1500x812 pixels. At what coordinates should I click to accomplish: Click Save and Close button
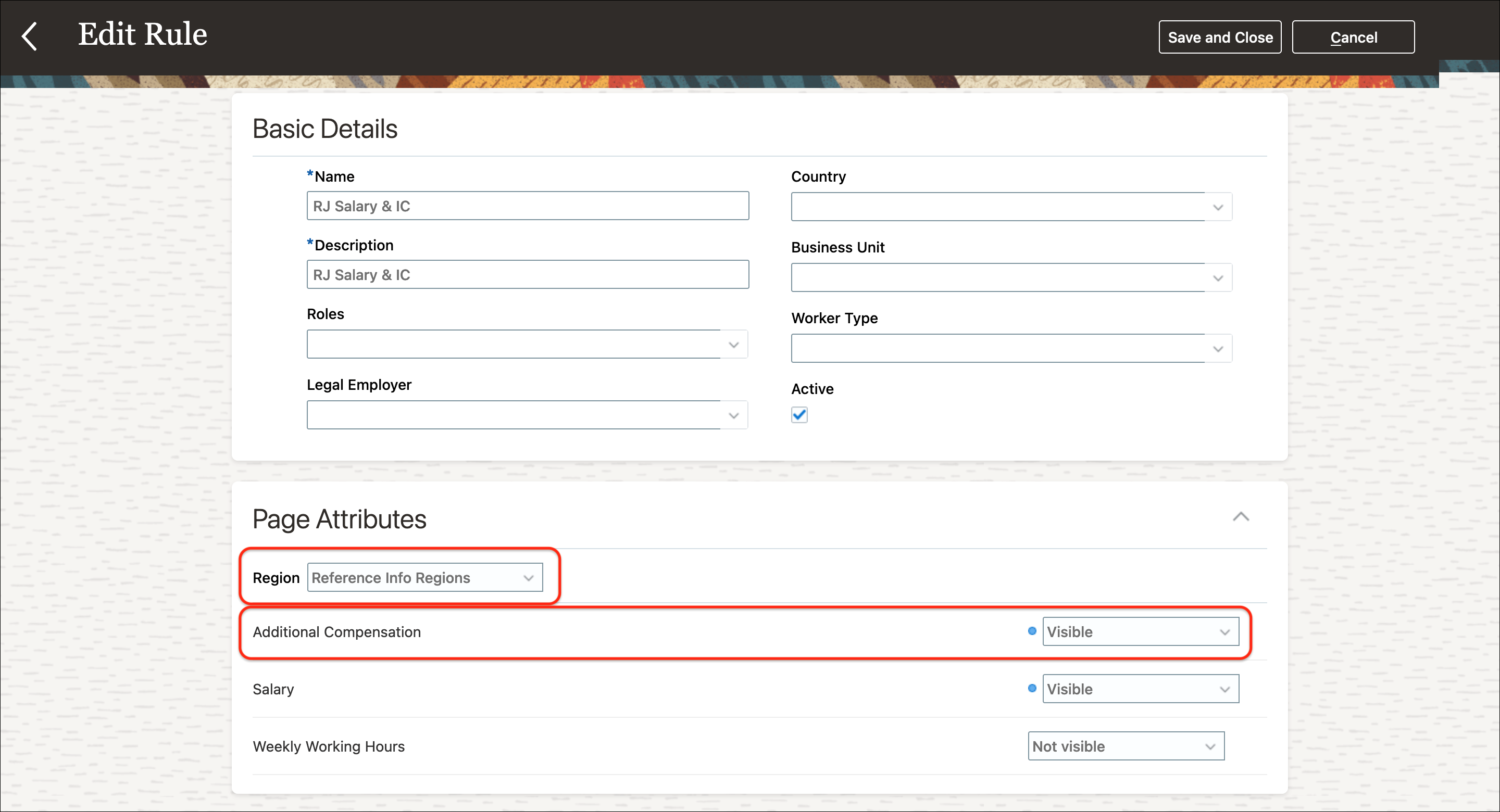click(1219, 37)
